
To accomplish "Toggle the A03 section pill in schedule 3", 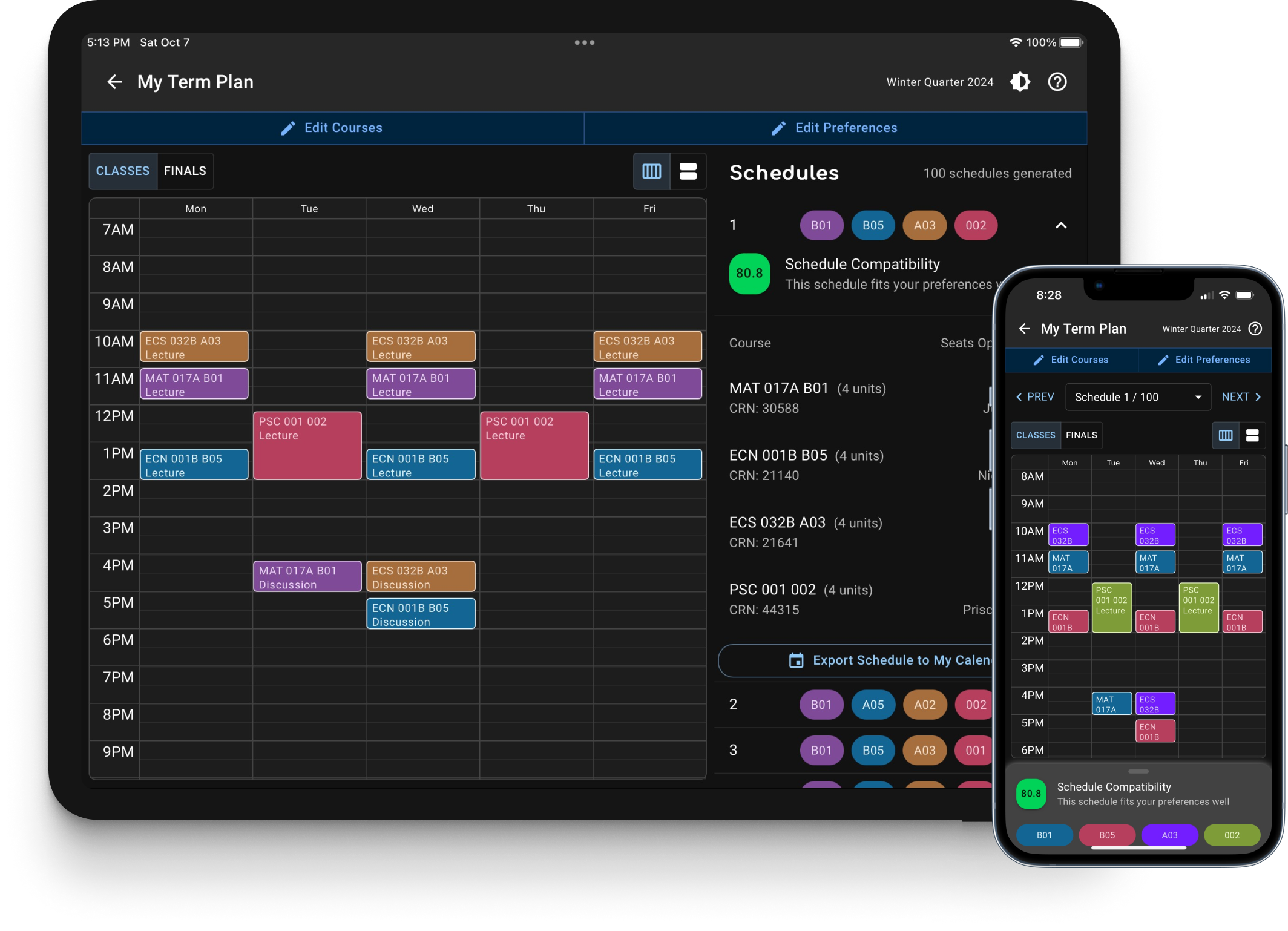I will tap(924, 751).
